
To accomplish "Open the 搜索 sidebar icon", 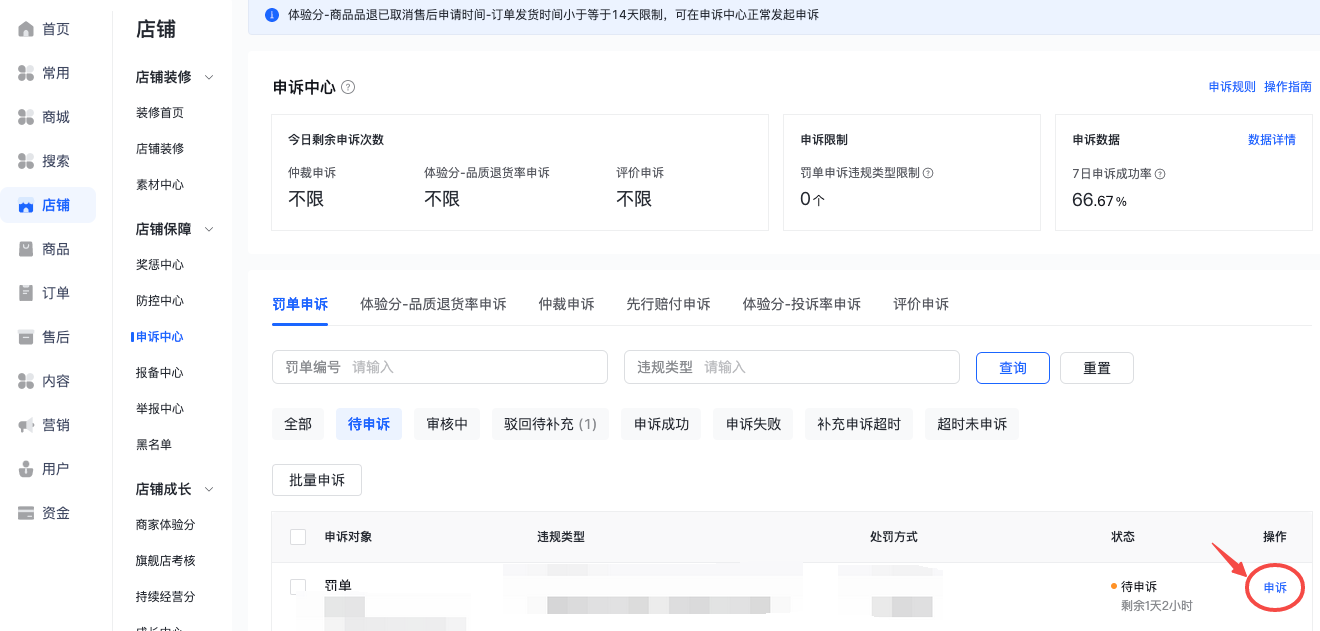I will point(26,161).
